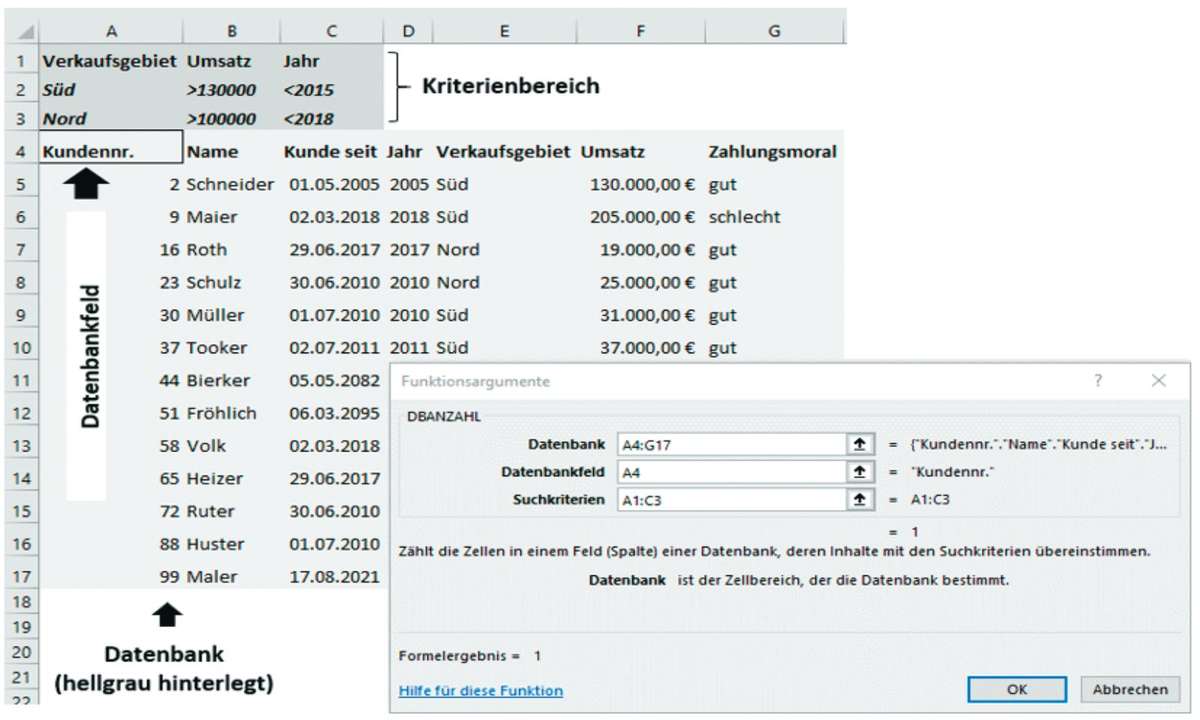
Task: Select column header A
Action: 111,31
